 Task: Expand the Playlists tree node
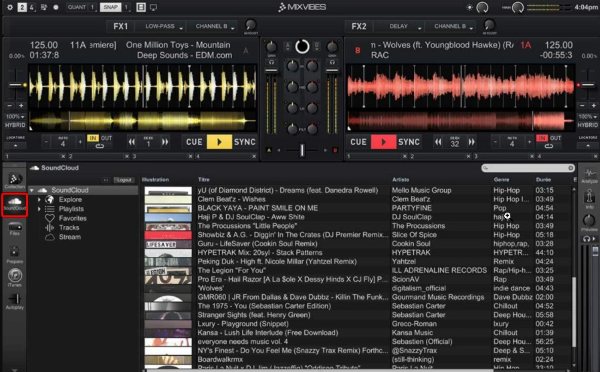39,209
